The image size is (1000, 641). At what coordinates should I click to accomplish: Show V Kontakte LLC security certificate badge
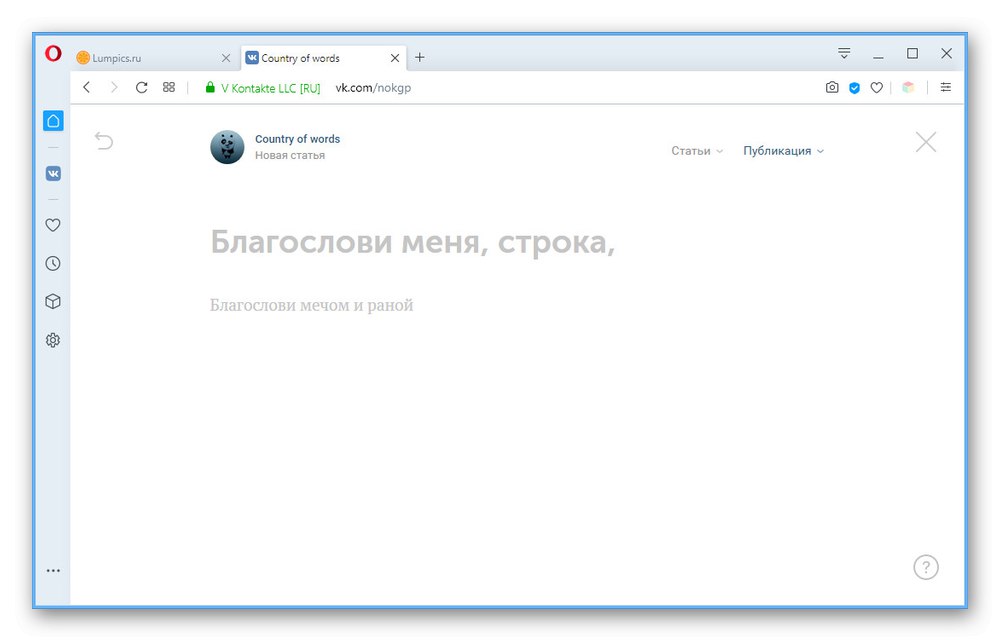(x=263, y=88)
